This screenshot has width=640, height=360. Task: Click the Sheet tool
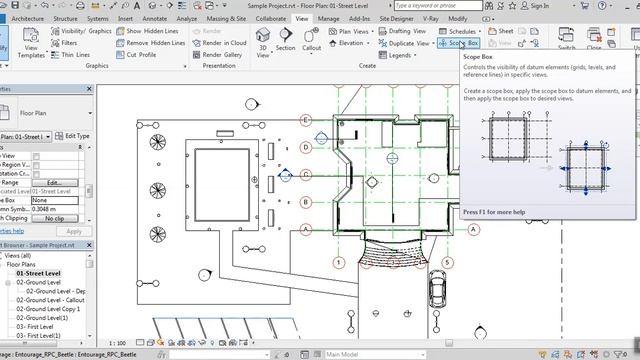(501, 31)
